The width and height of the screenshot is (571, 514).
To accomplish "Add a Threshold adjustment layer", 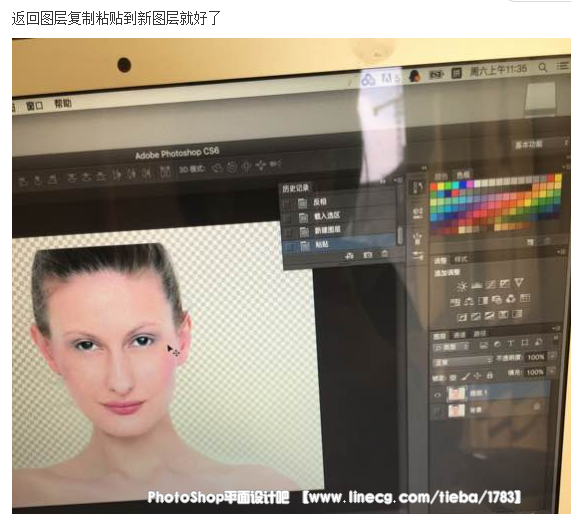I will [x=489, y=315].
